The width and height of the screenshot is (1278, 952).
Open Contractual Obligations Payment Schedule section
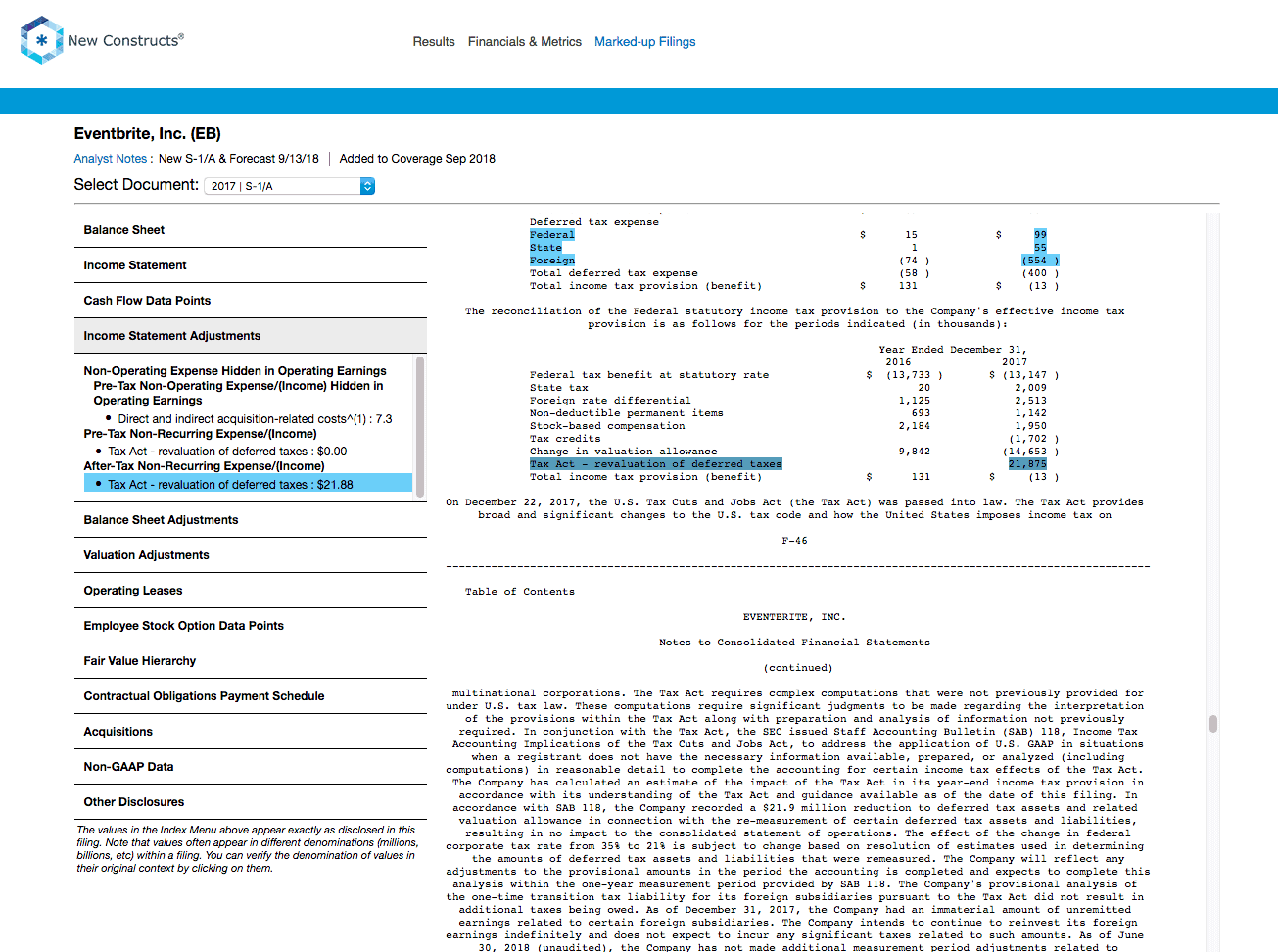(x=251, y=696)
